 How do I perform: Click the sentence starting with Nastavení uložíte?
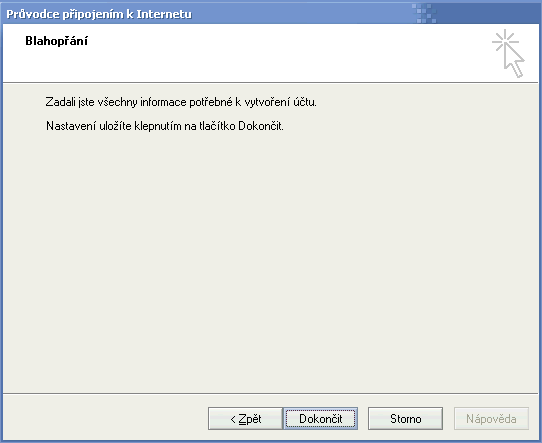pyautogui.click(x=165, y=126)
